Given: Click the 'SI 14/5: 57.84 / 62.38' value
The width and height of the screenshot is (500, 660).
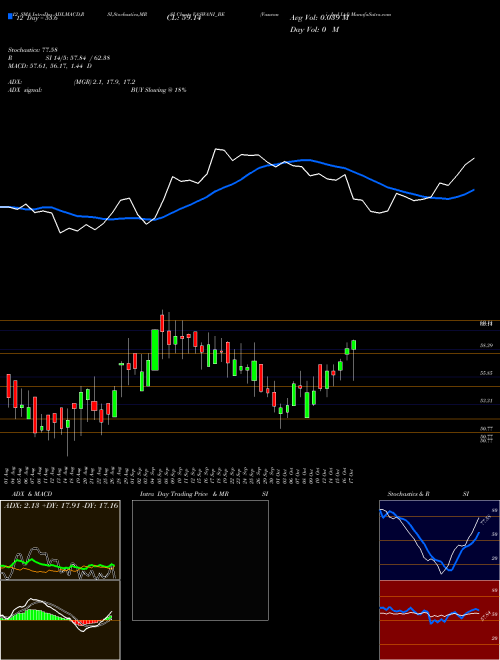Looking at the screenshot, I should 78,58.
